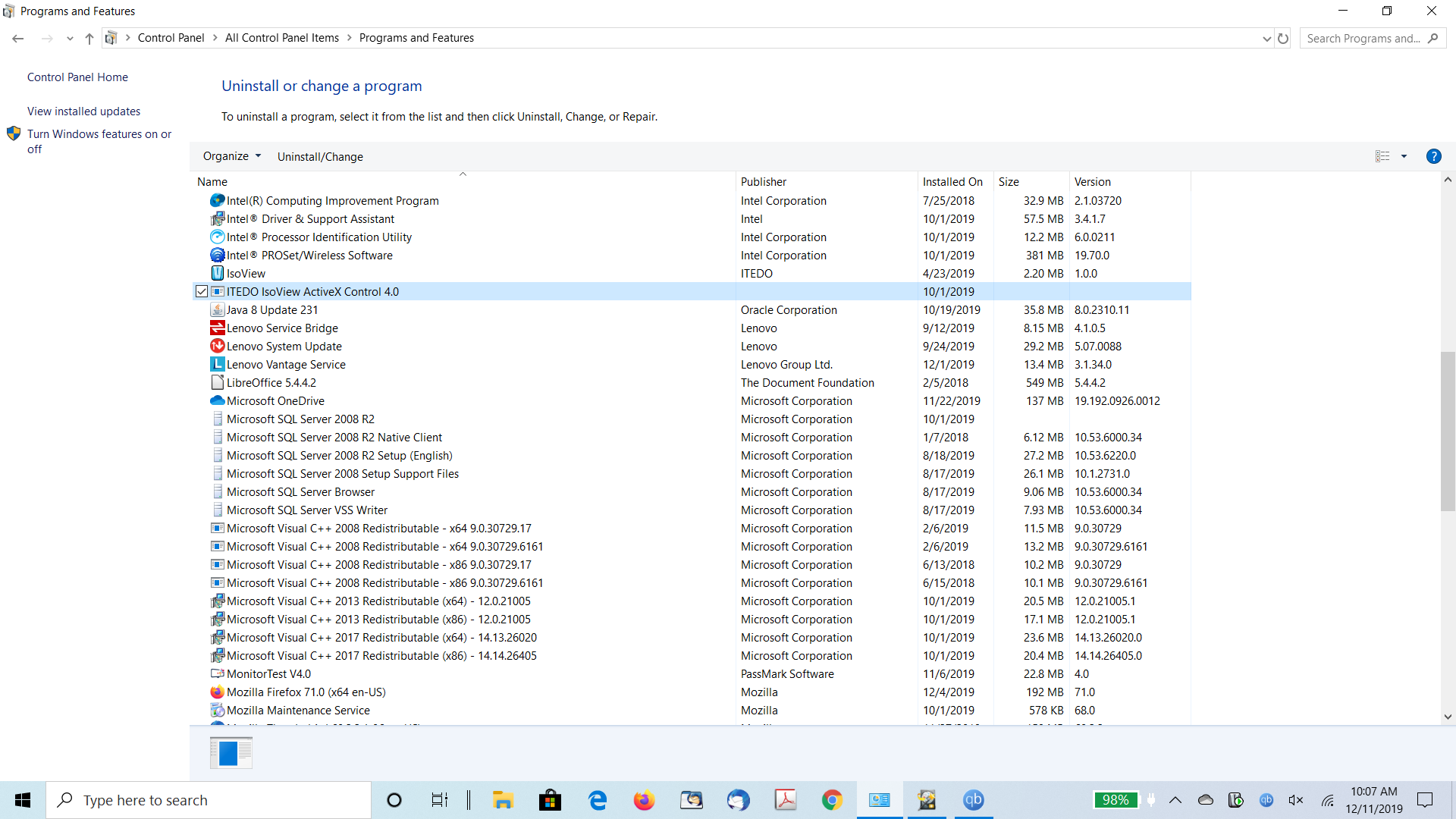Screen dimensions: 1456x819
Task: Click Mozilla Firefox 71.0 program icon
Action: (218, 692)
